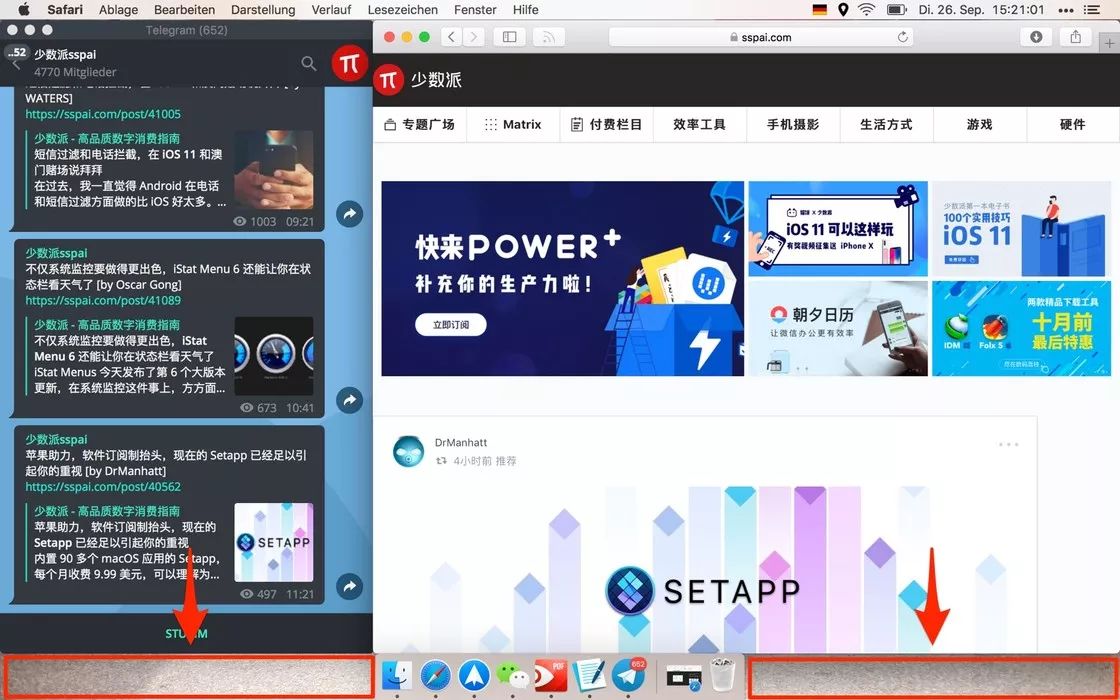Image resolution: width=1120 pixels, height=700 pixels.
Task: Open the Trash in the Dock
Action: click(x=722, y=675)
